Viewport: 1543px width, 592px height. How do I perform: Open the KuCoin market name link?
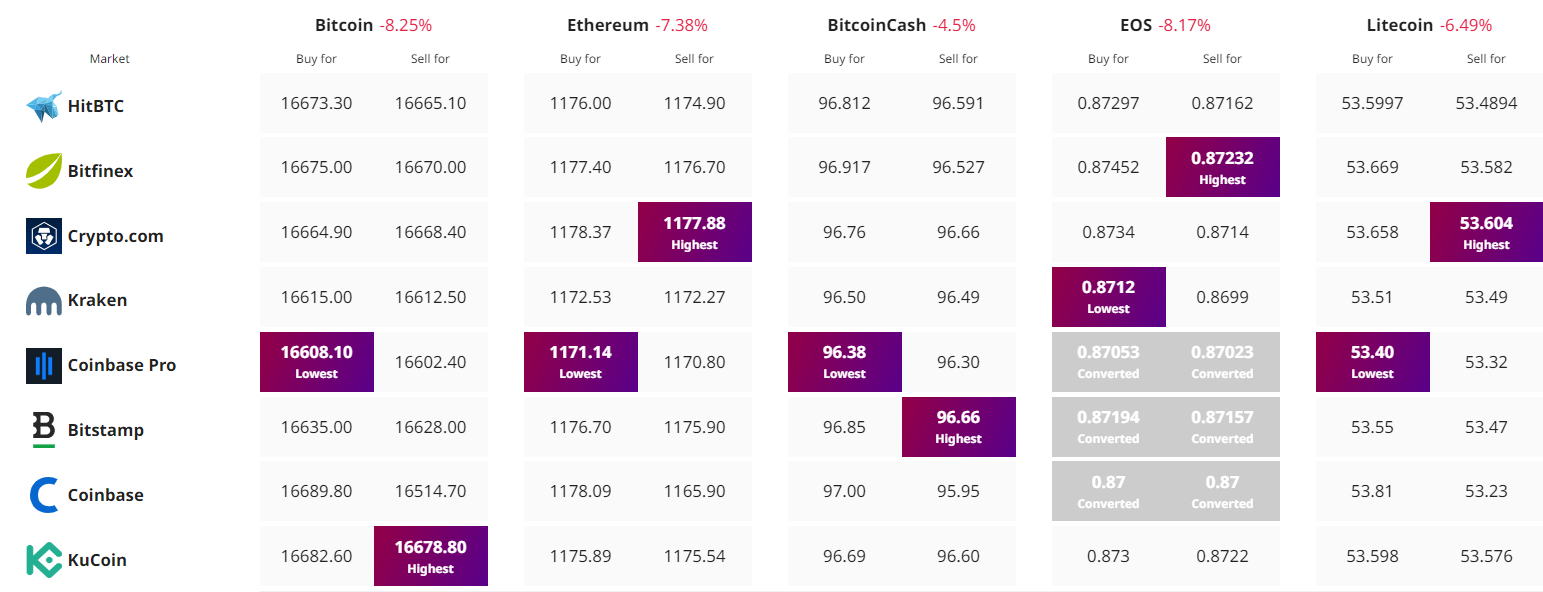pyautogui.click(x=97, y=560)
